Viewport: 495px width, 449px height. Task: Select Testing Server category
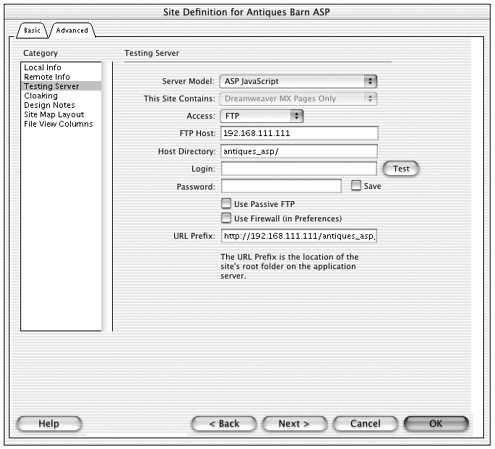(x=61, y=86)
